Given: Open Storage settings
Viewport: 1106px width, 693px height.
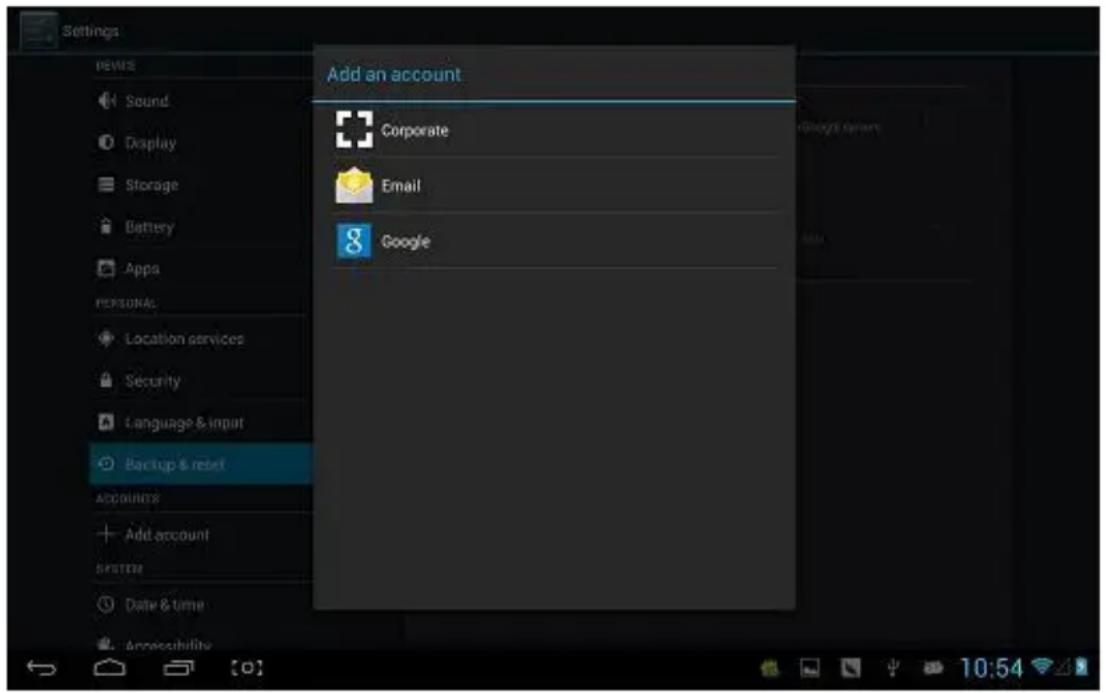Looking at the screenshot, I should click(201, 185).
